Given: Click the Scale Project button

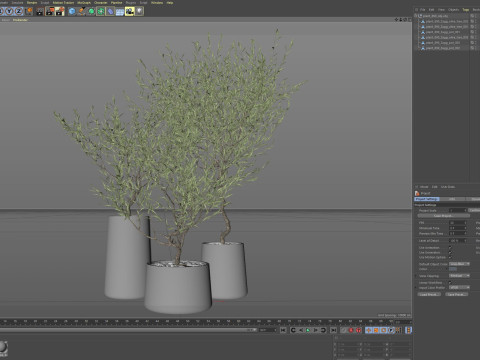Looking at the screenshot, I should pyautogui.click(x=443, y=216).
